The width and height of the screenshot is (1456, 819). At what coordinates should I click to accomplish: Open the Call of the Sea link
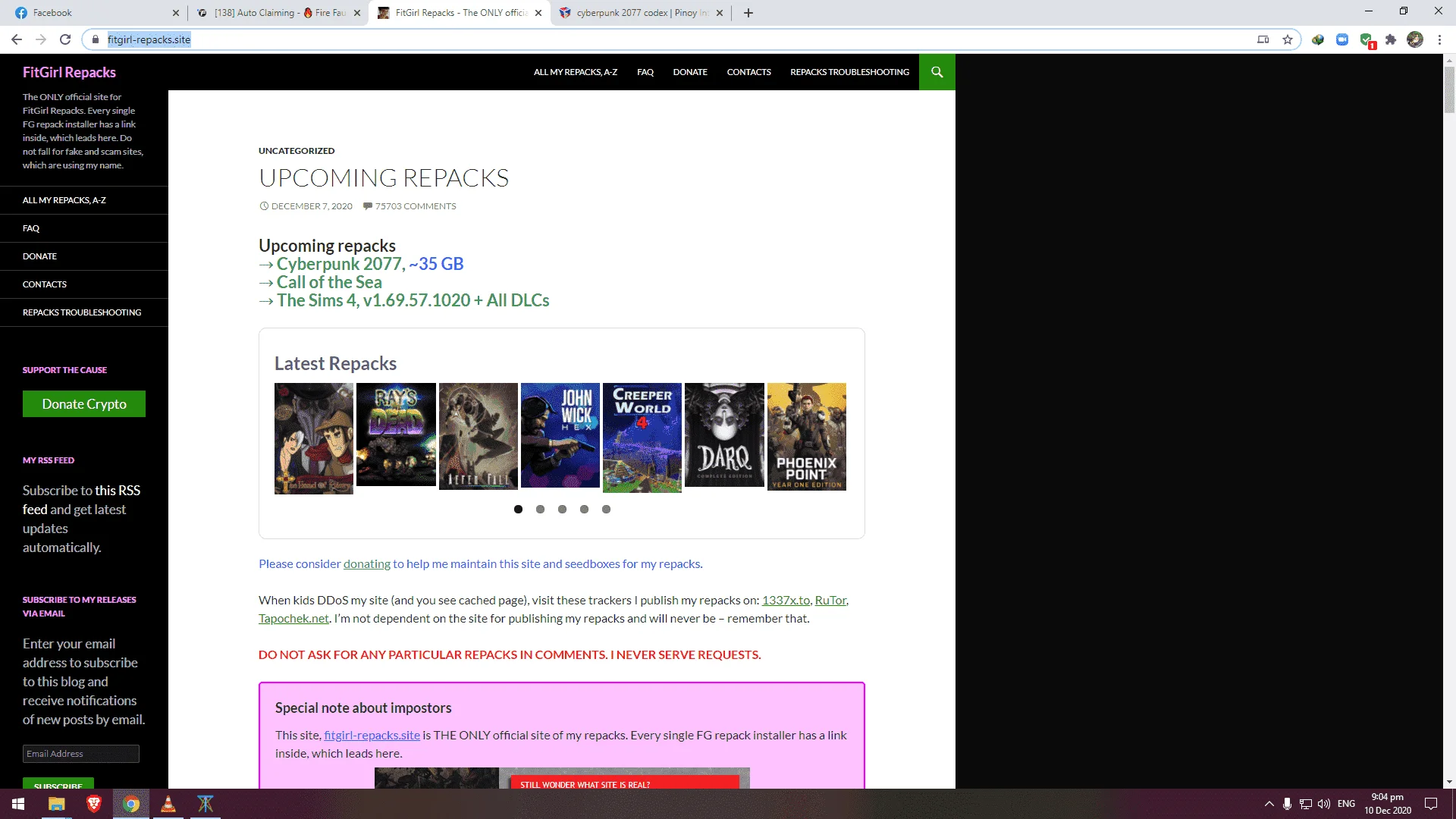click(329, 282)
